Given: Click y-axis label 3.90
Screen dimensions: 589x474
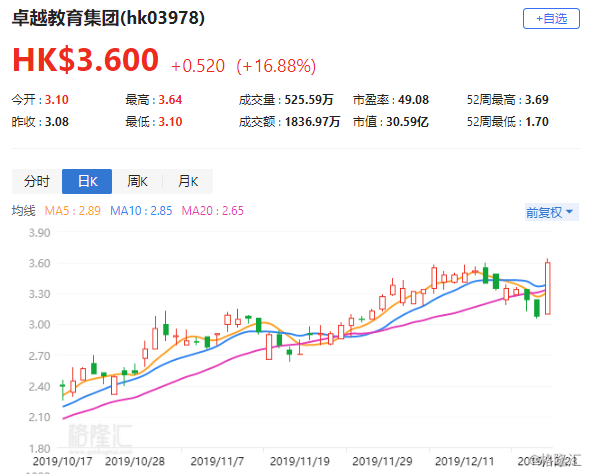Looking at the screenshot, I should coord(39,233).
